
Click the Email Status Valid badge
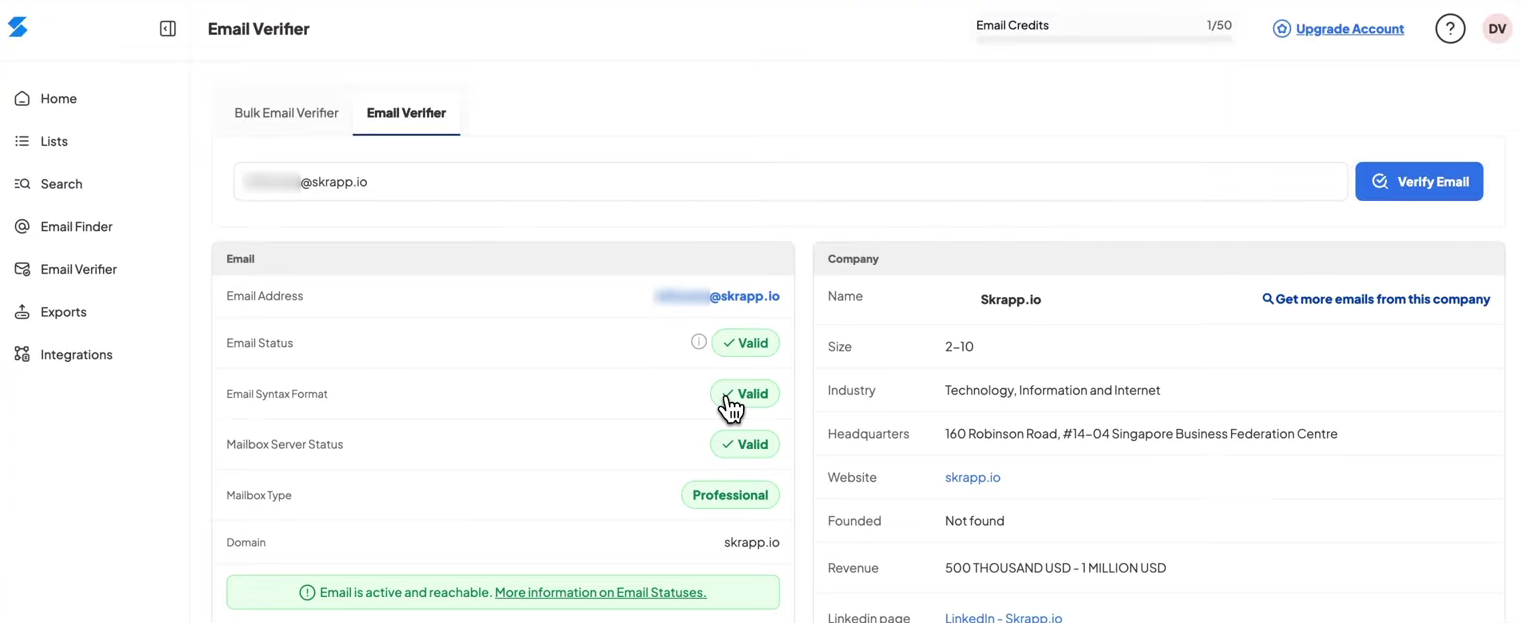click(x=745, y=342)
